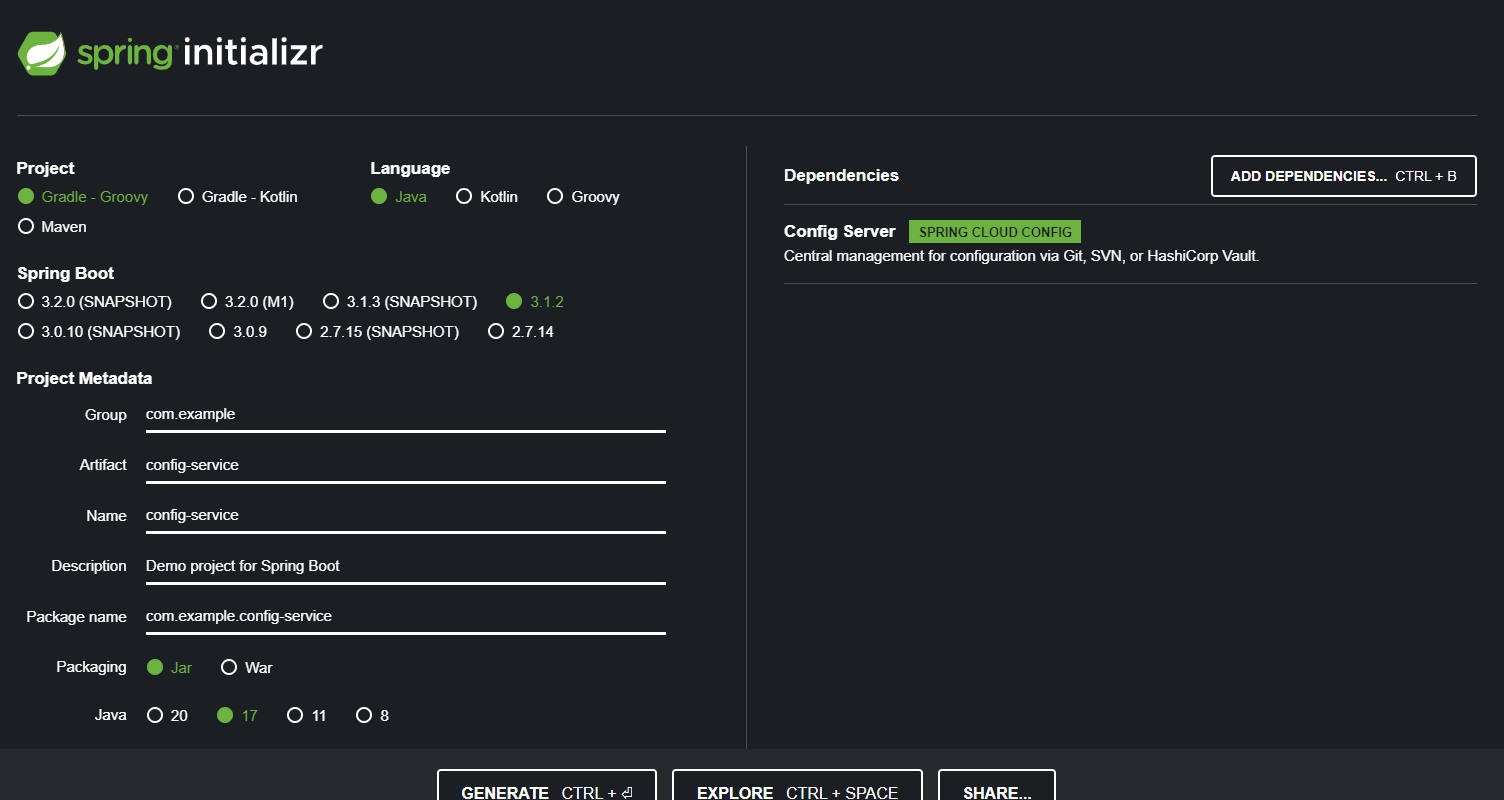Edit the project Description field
The height and width of the screenshot is (800, 1504).
click(405, 565)
